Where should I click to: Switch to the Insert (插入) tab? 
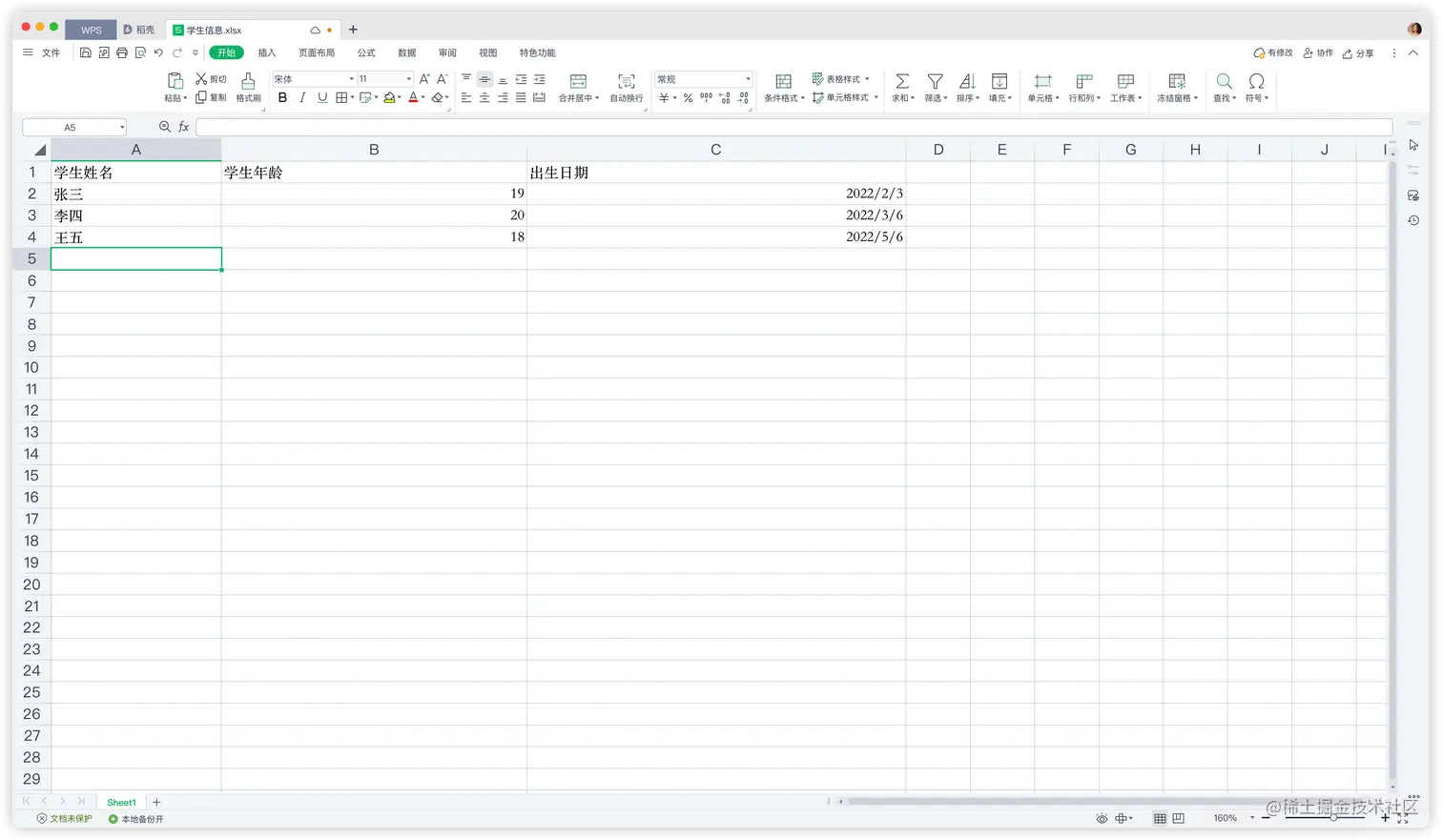(x=267, y=53)
